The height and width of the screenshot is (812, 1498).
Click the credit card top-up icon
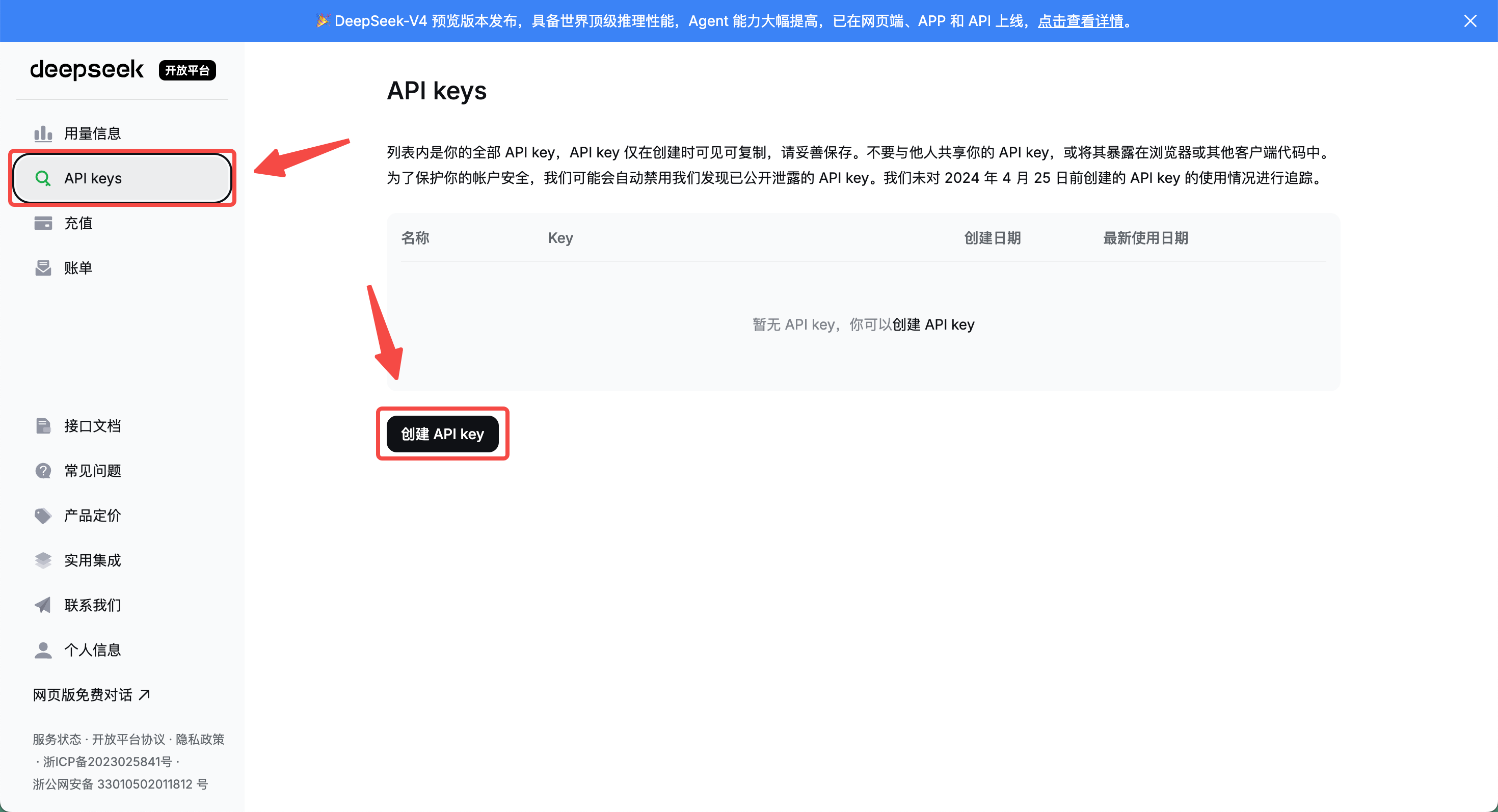pos(43,223)
